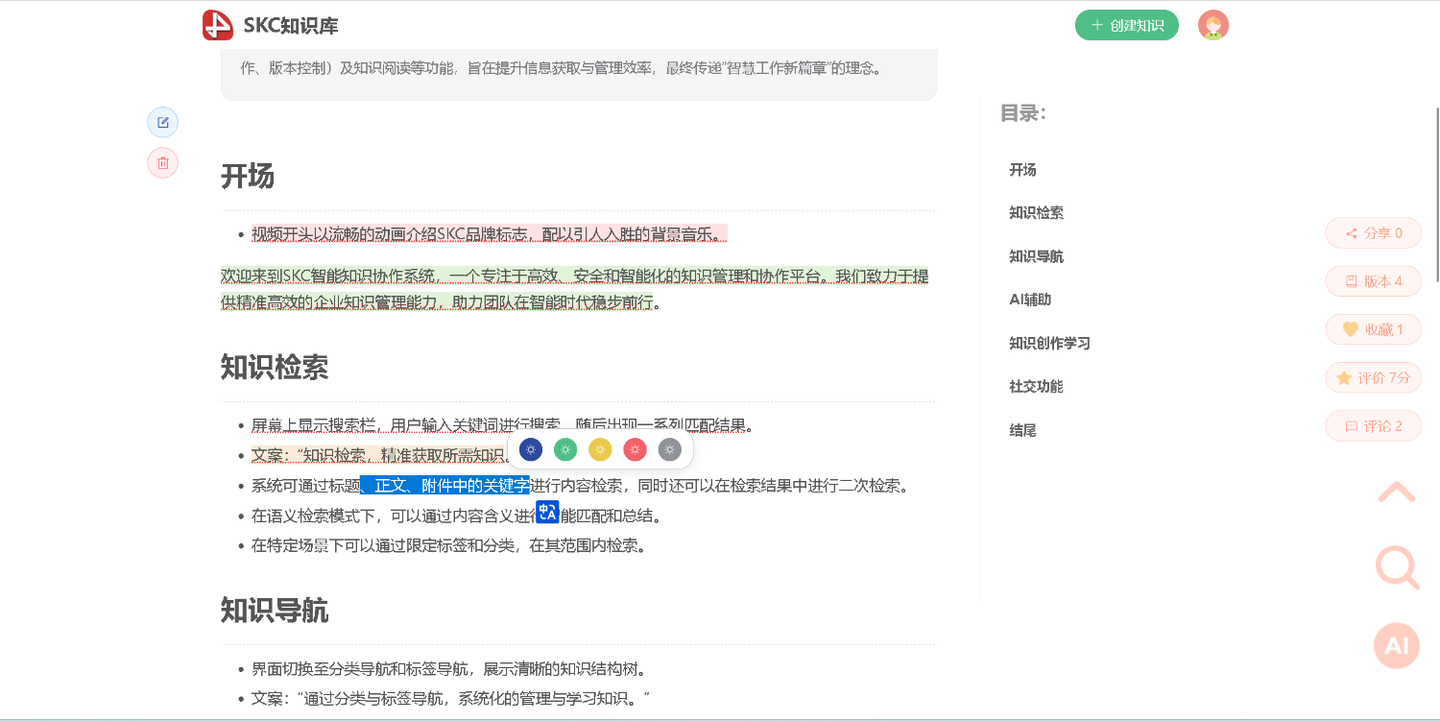Click the red delete trash icon
The height and width of the screenshot is (721, 1440).
click(x=163, y=163)
